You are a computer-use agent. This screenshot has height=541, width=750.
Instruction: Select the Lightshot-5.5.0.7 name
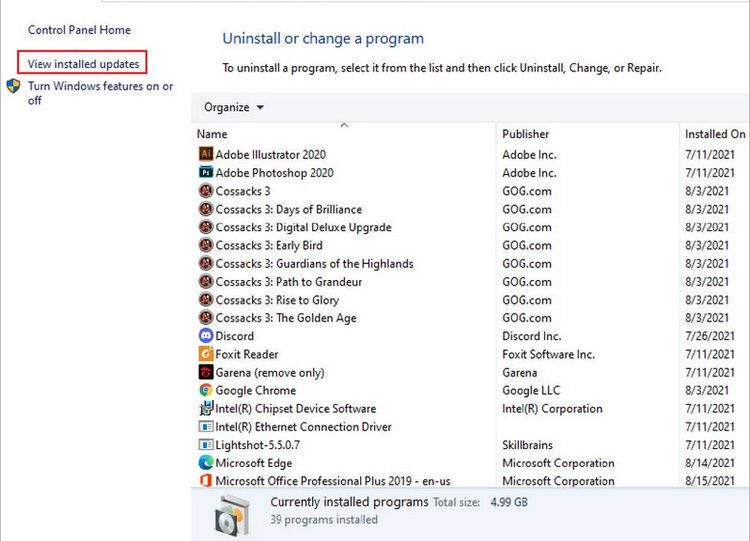[x=257, y=445]
